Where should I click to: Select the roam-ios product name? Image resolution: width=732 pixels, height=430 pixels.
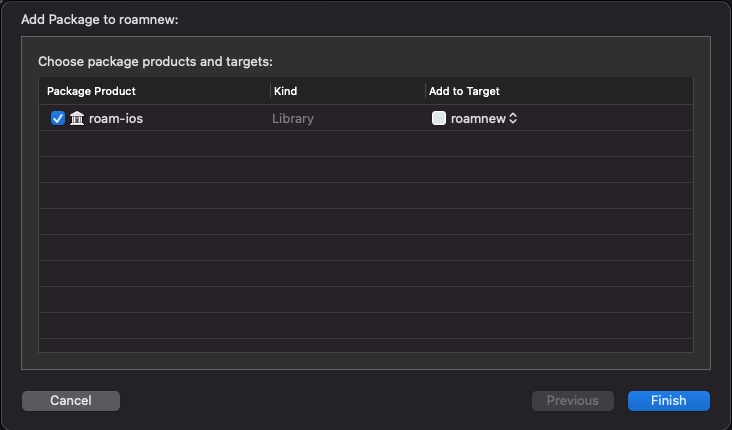[116, 118]
